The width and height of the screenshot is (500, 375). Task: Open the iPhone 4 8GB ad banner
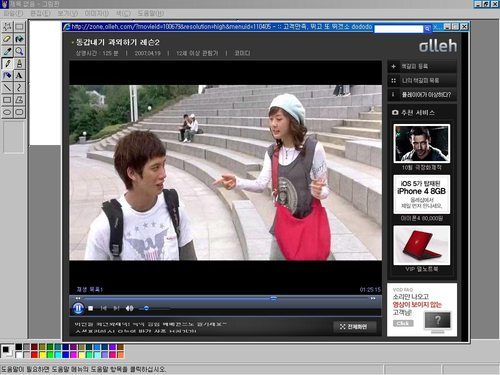(422, 194)
